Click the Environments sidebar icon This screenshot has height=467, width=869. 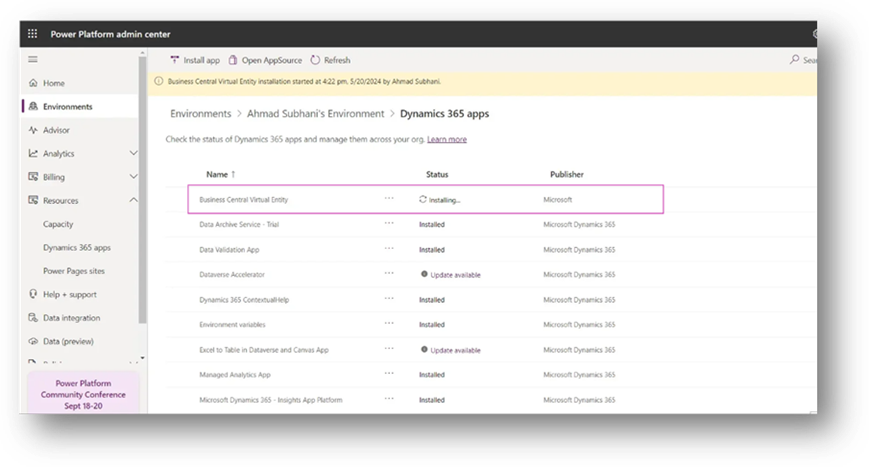33,106
